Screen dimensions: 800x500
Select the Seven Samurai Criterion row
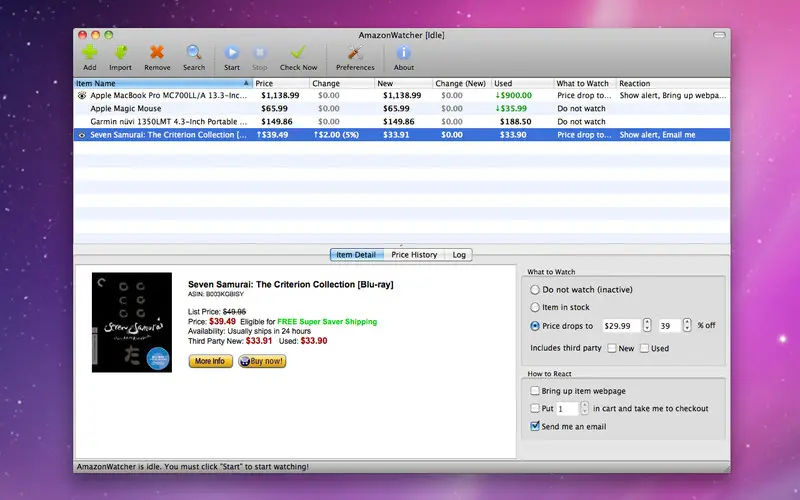(402, 135)
